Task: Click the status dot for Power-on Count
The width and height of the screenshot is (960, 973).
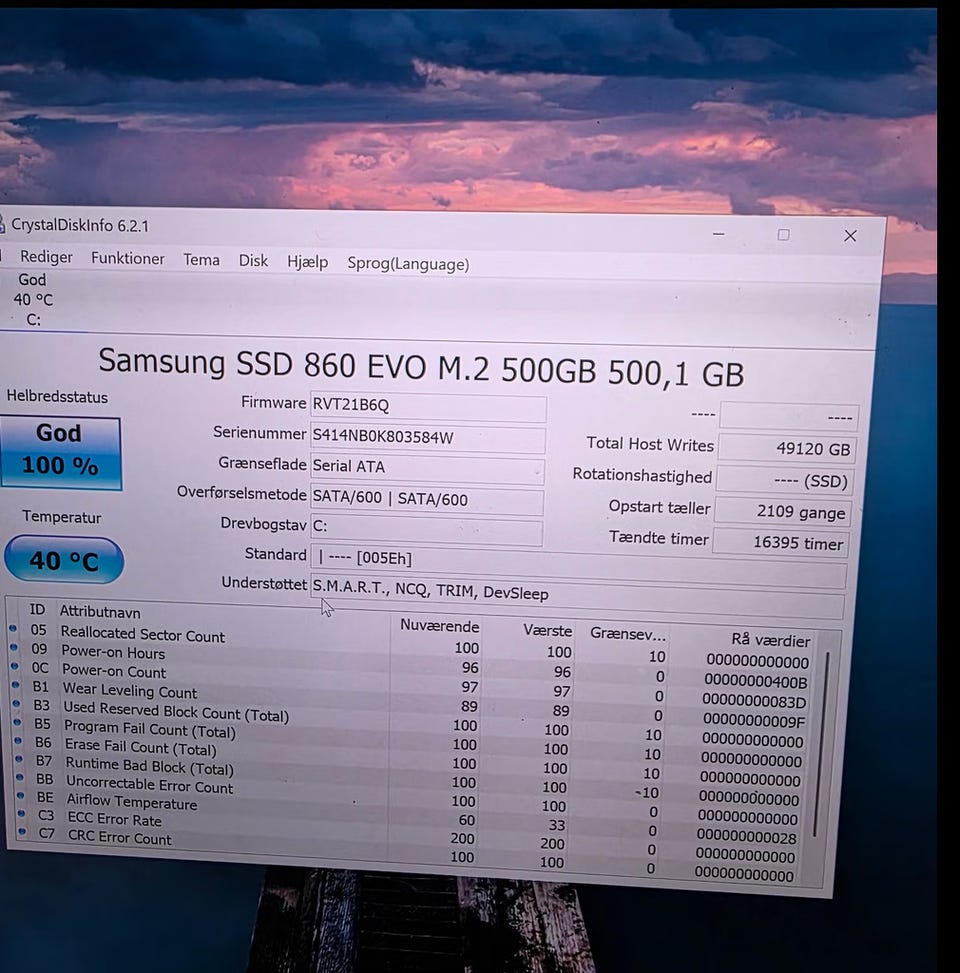Action: [x=15, y=666]
